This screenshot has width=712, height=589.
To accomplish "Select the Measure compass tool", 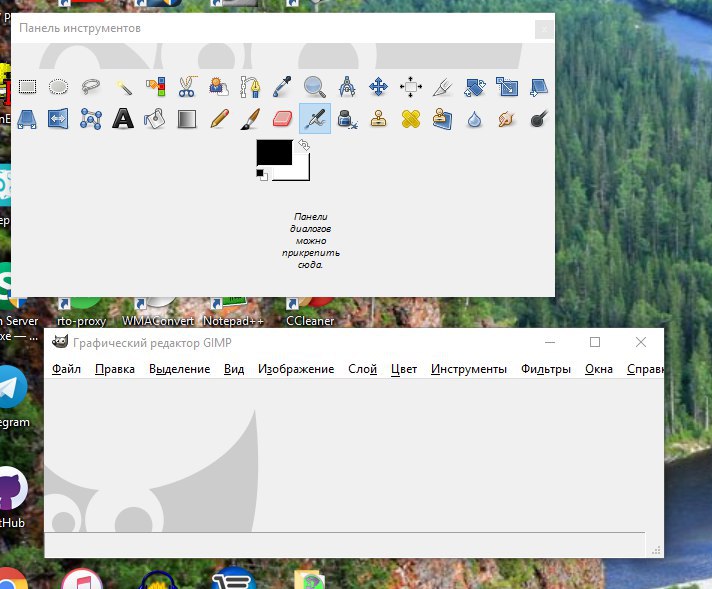I will 347,86.
